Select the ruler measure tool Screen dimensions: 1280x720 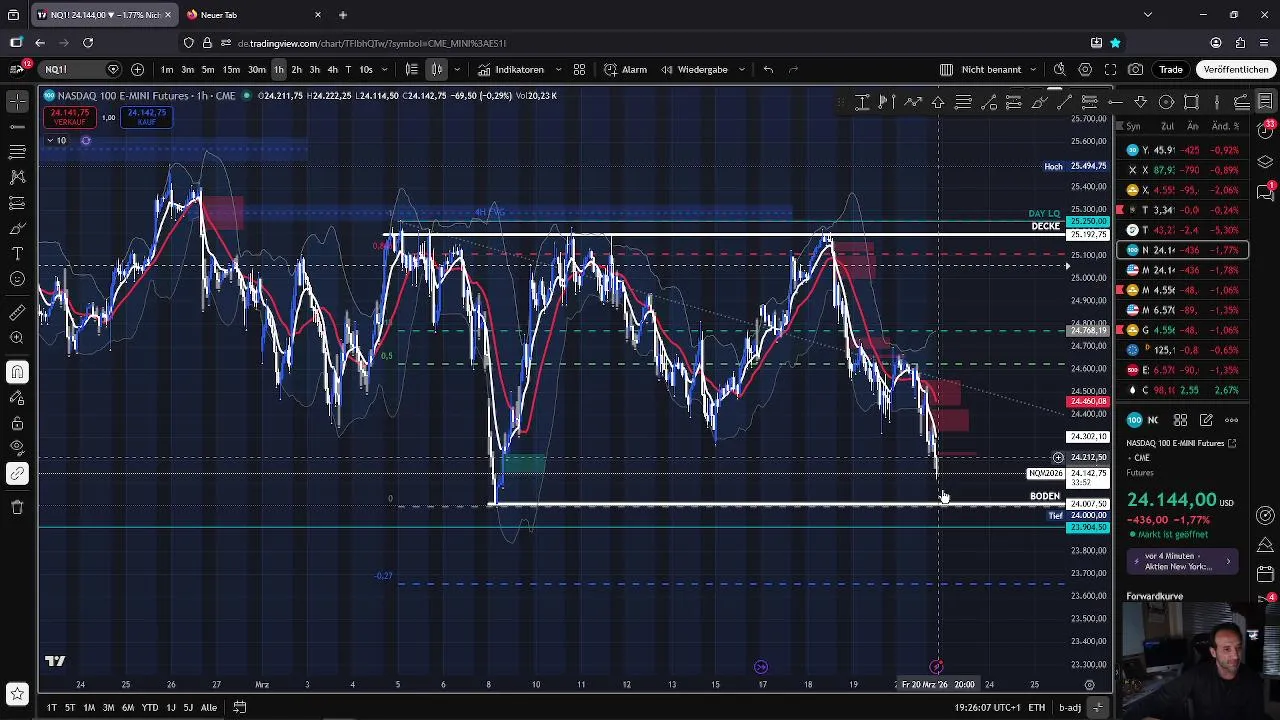(17, 313)
